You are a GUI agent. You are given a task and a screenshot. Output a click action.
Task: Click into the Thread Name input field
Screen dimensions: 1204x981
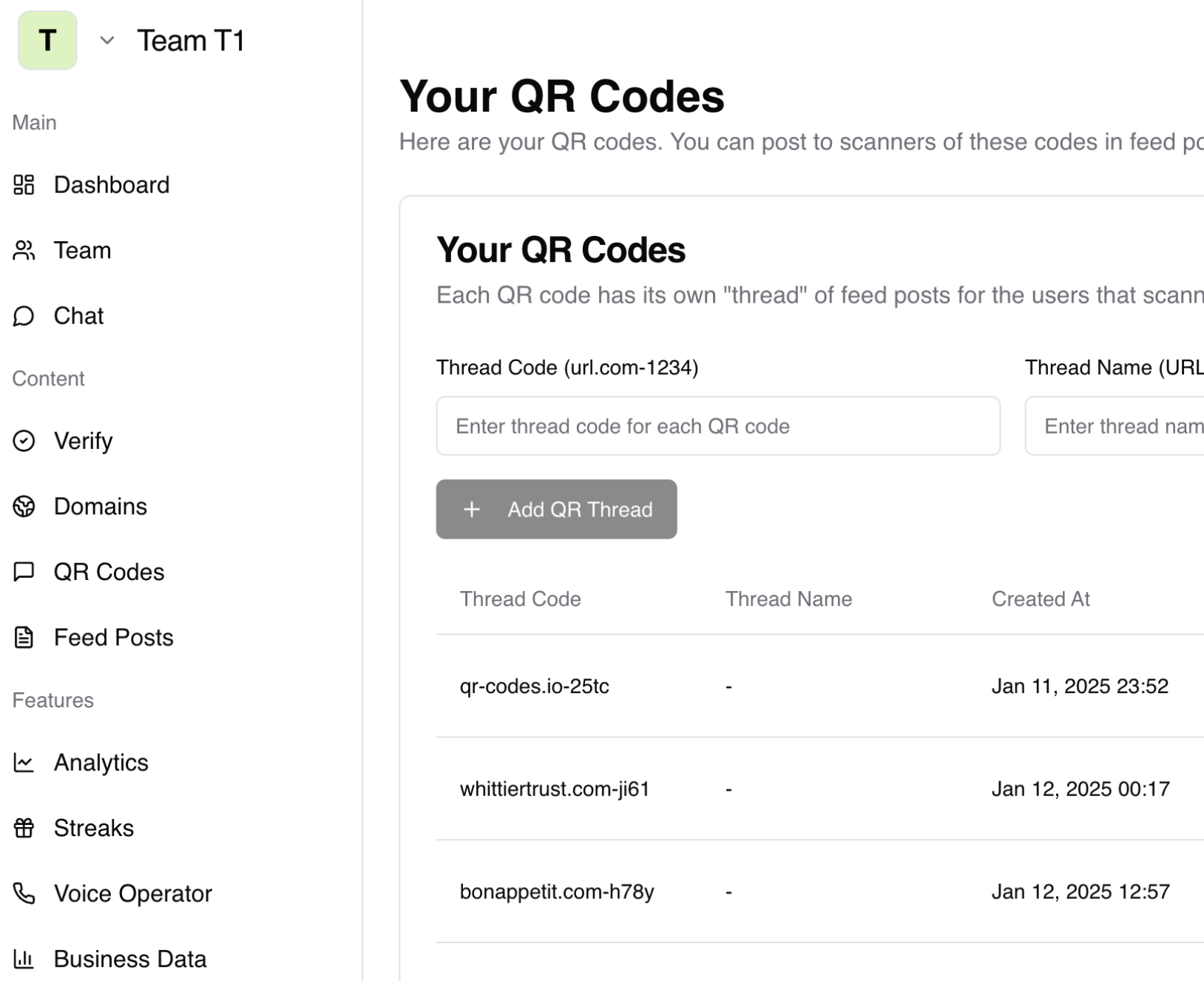(x=1114, y=426)
